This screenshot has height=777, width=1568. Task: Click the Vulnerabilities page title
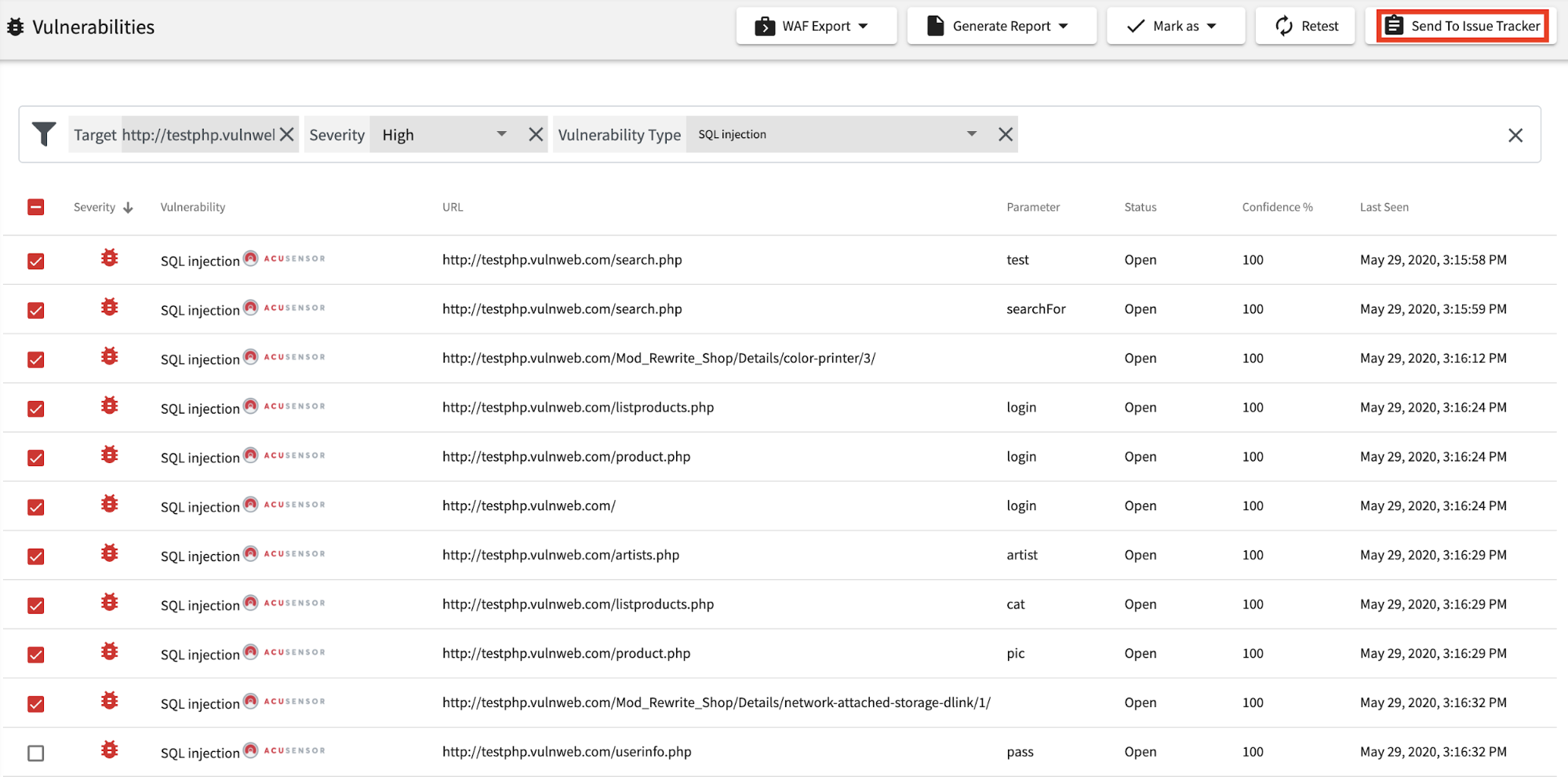pyautogui.click(x=93, y=27)
